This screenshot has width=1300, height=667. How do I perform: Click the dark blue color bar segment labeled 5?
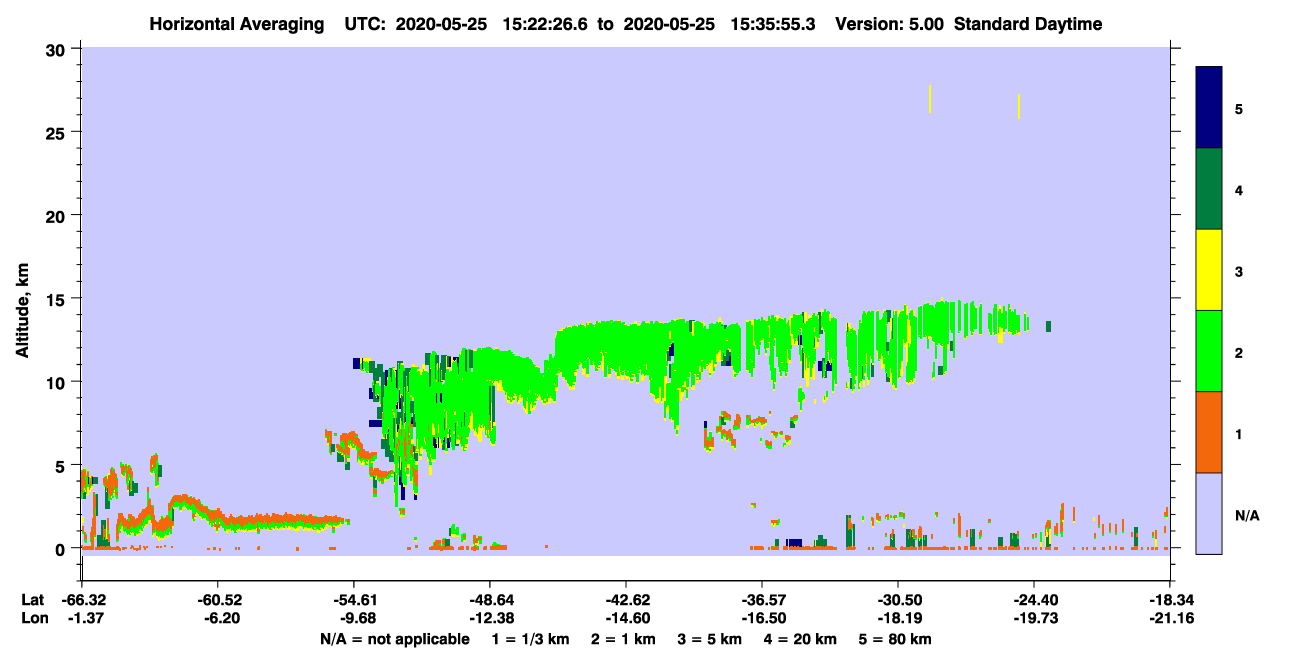click(x=1209, y=107)
